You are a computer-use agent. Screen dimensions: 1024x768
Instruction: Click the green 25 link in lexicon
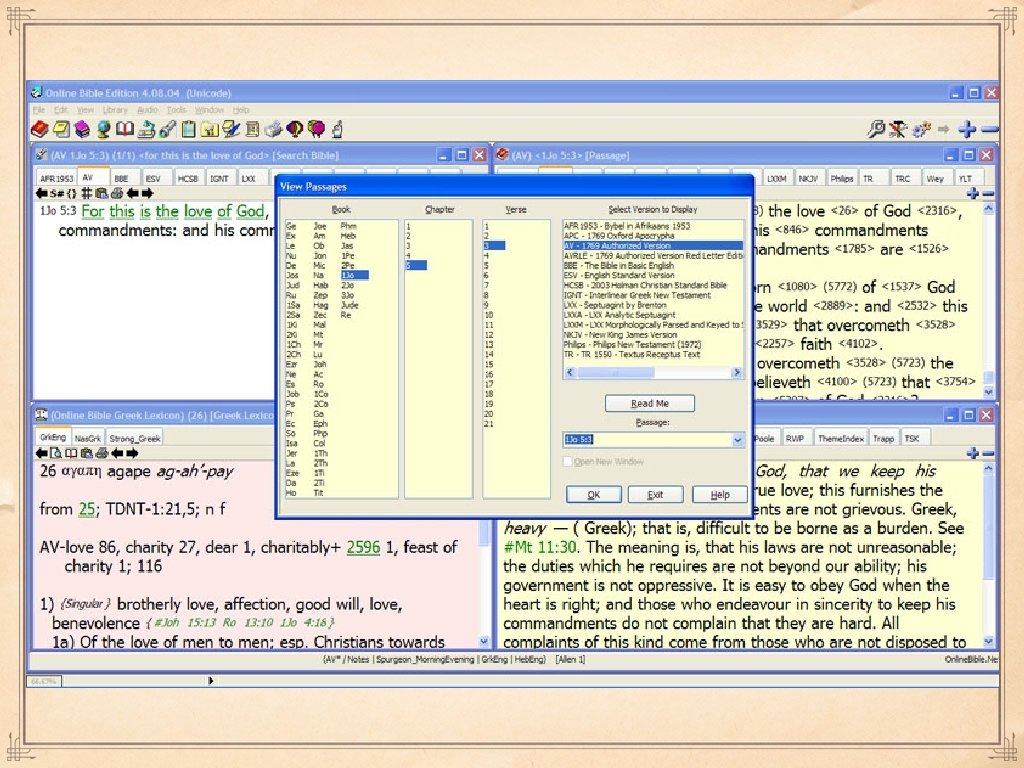86,509
